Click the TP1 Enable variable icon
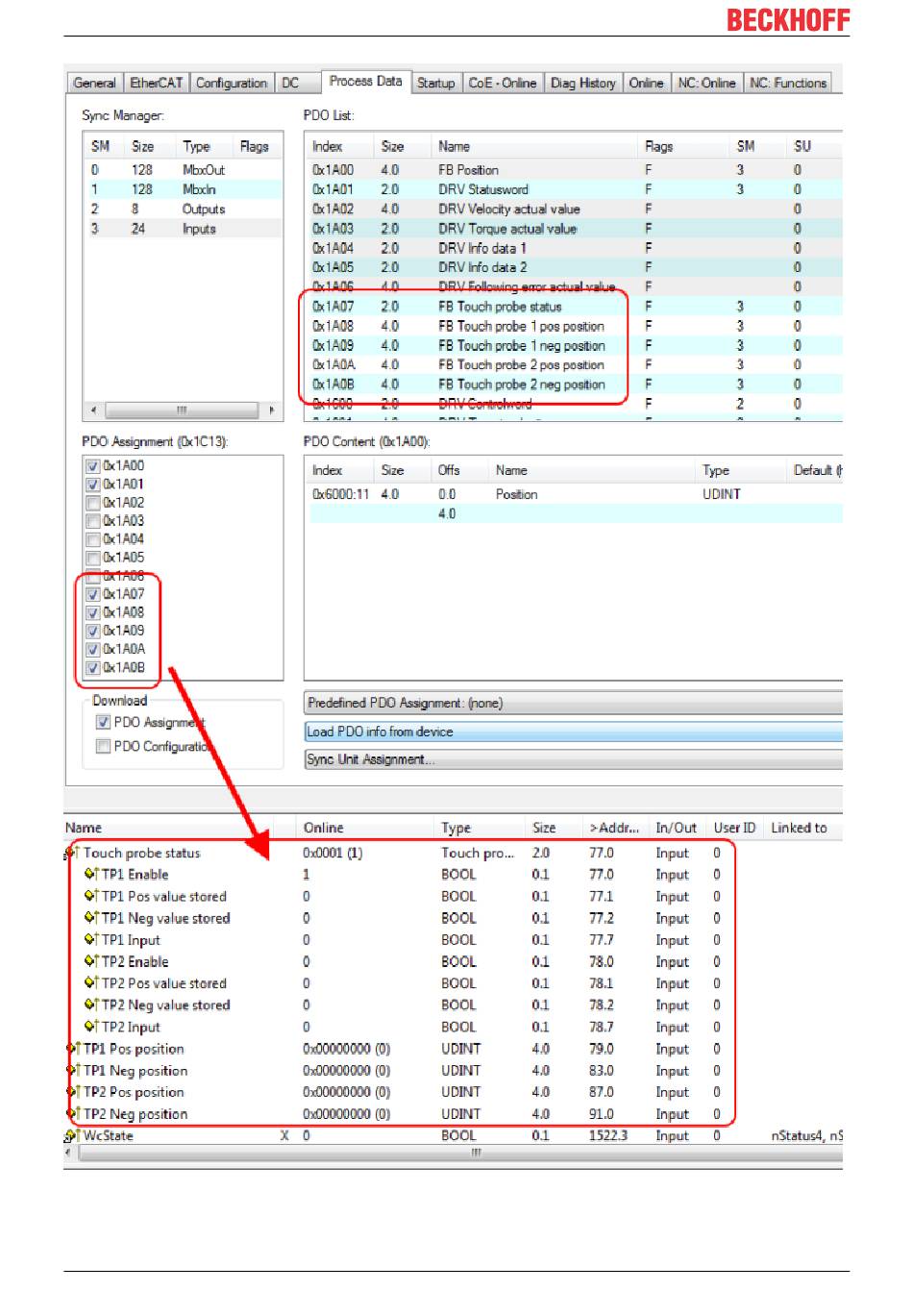The height and width of the screenshot is (1316, 913). click(x=91, y=874)
